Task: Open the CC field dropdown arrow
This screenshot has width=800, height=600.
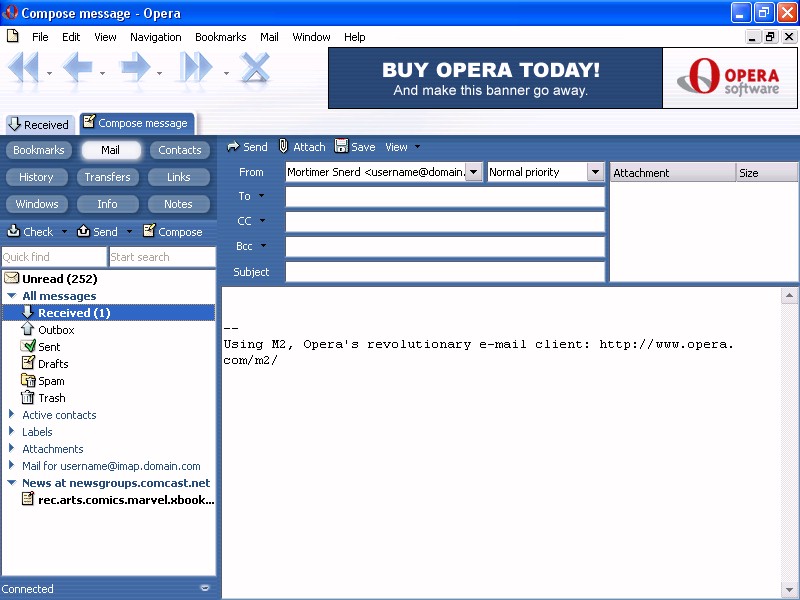Action: pos(263,221)
